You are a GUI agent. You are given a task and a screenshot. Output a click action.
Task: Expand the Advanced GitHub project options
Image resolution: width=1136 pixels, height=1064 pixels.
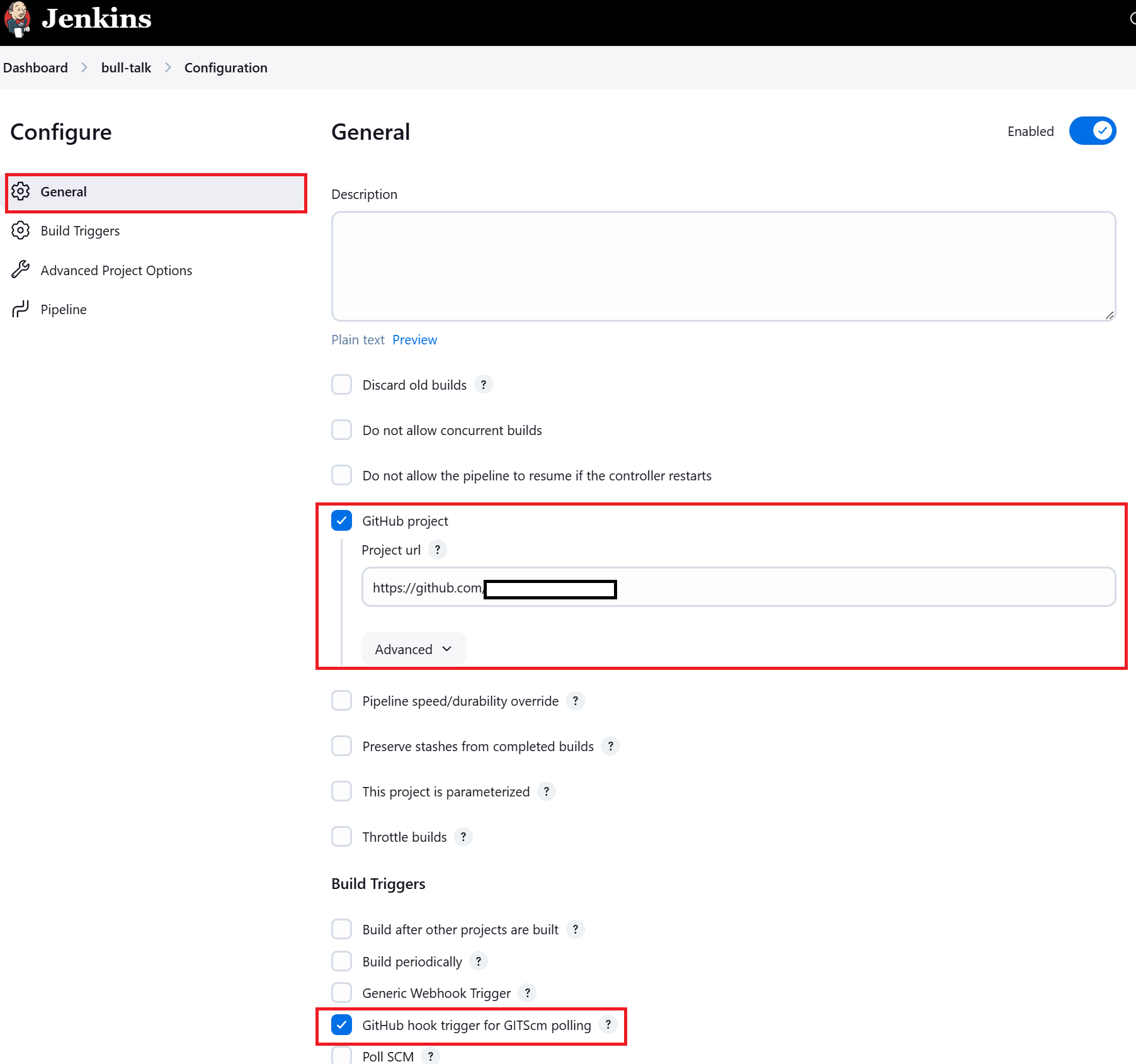tap(414, 649)
